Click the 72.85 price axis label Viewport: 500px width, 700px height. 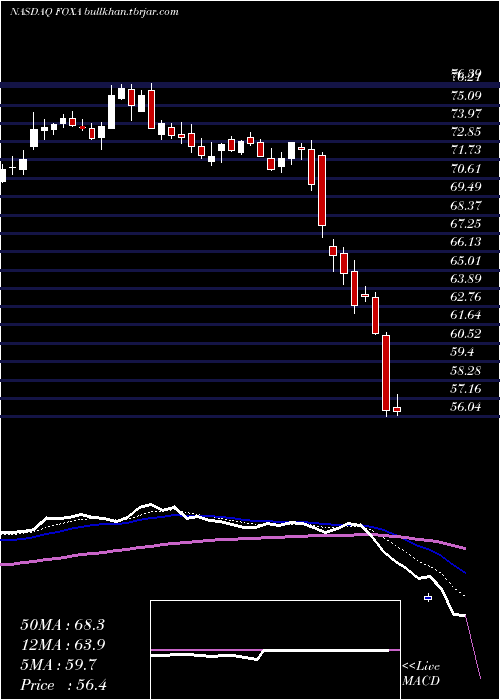pyautogui.click(x=467, y=132)
